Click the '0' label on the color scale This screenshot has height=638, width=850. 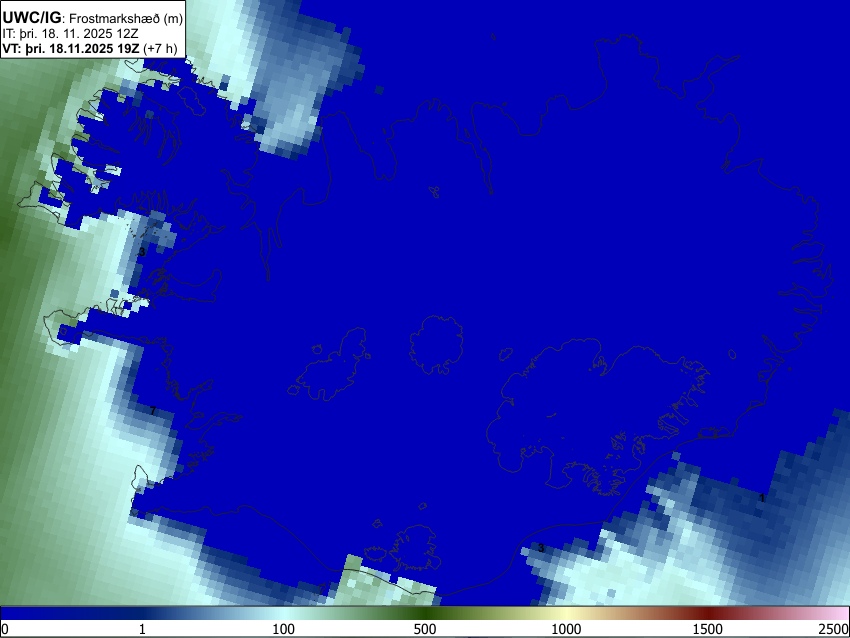coord(5,629)
